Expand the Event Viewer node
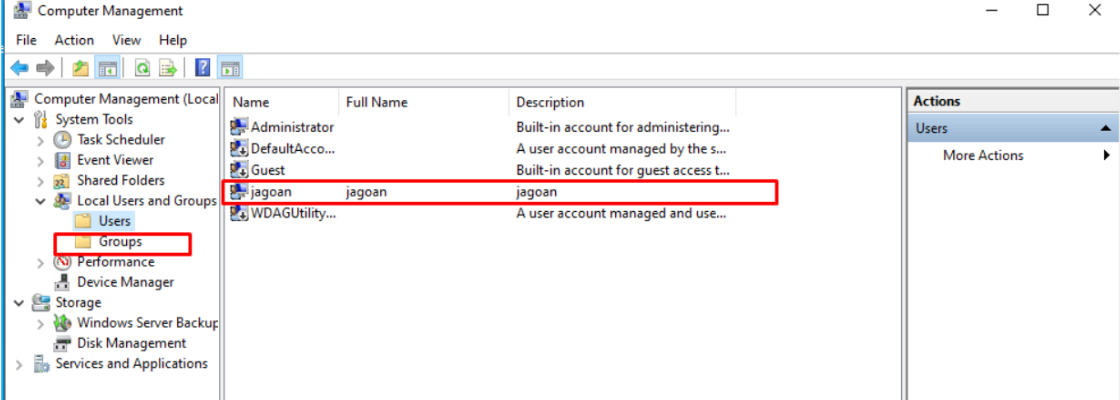The width and height of the screenshot is (1120, 400). coord(41,160)
